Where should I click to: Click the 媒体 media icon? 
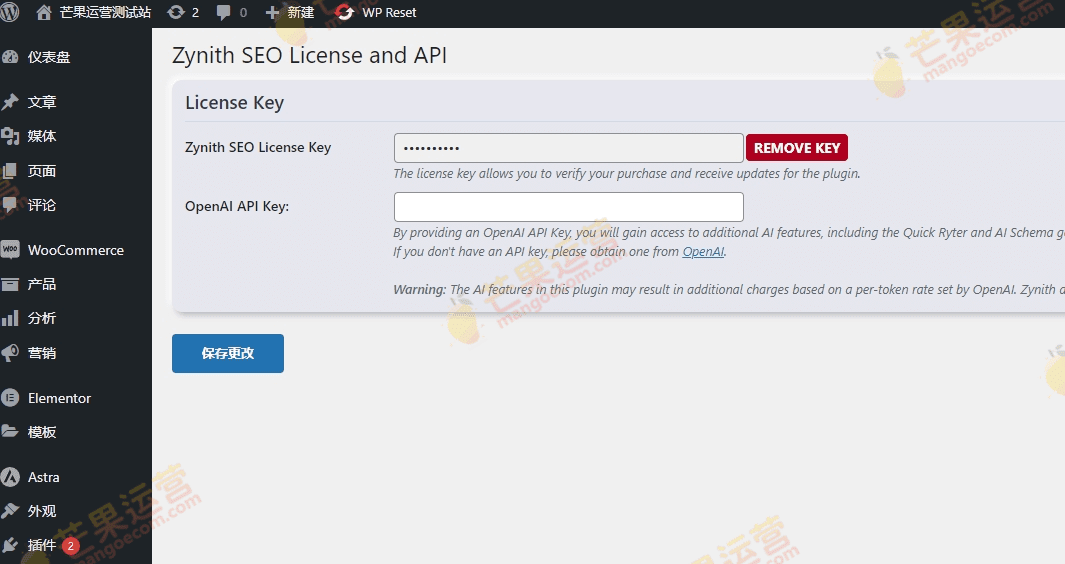(x=10, y=136)
